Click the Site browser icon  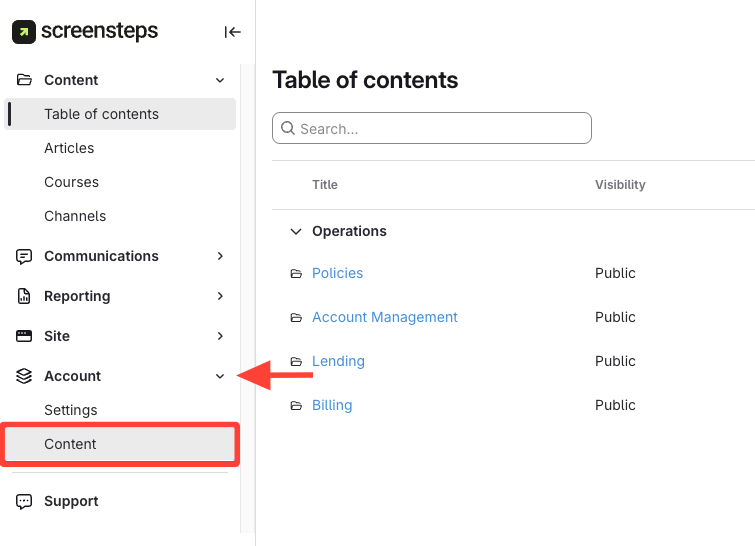(25, 336)
